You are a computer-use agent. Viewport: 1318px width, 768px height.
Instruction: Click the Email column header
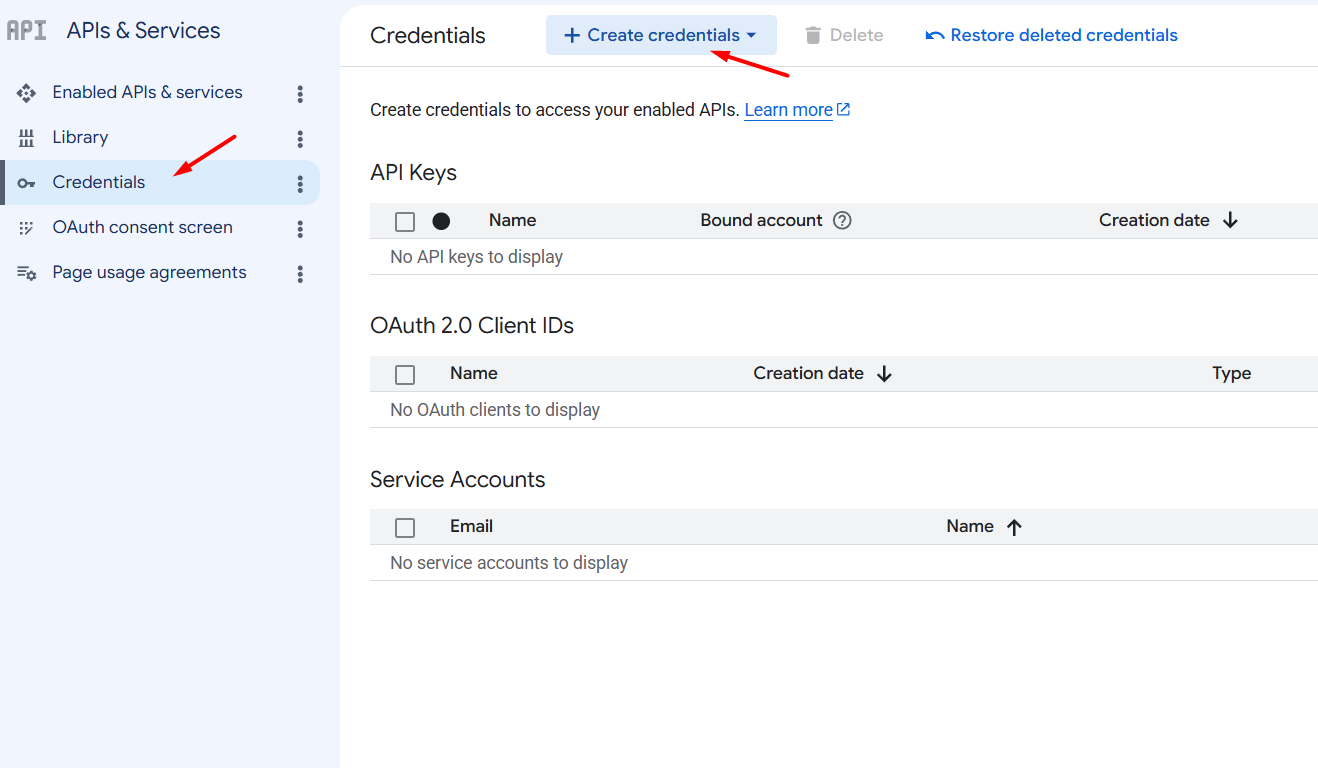[472, 526]
